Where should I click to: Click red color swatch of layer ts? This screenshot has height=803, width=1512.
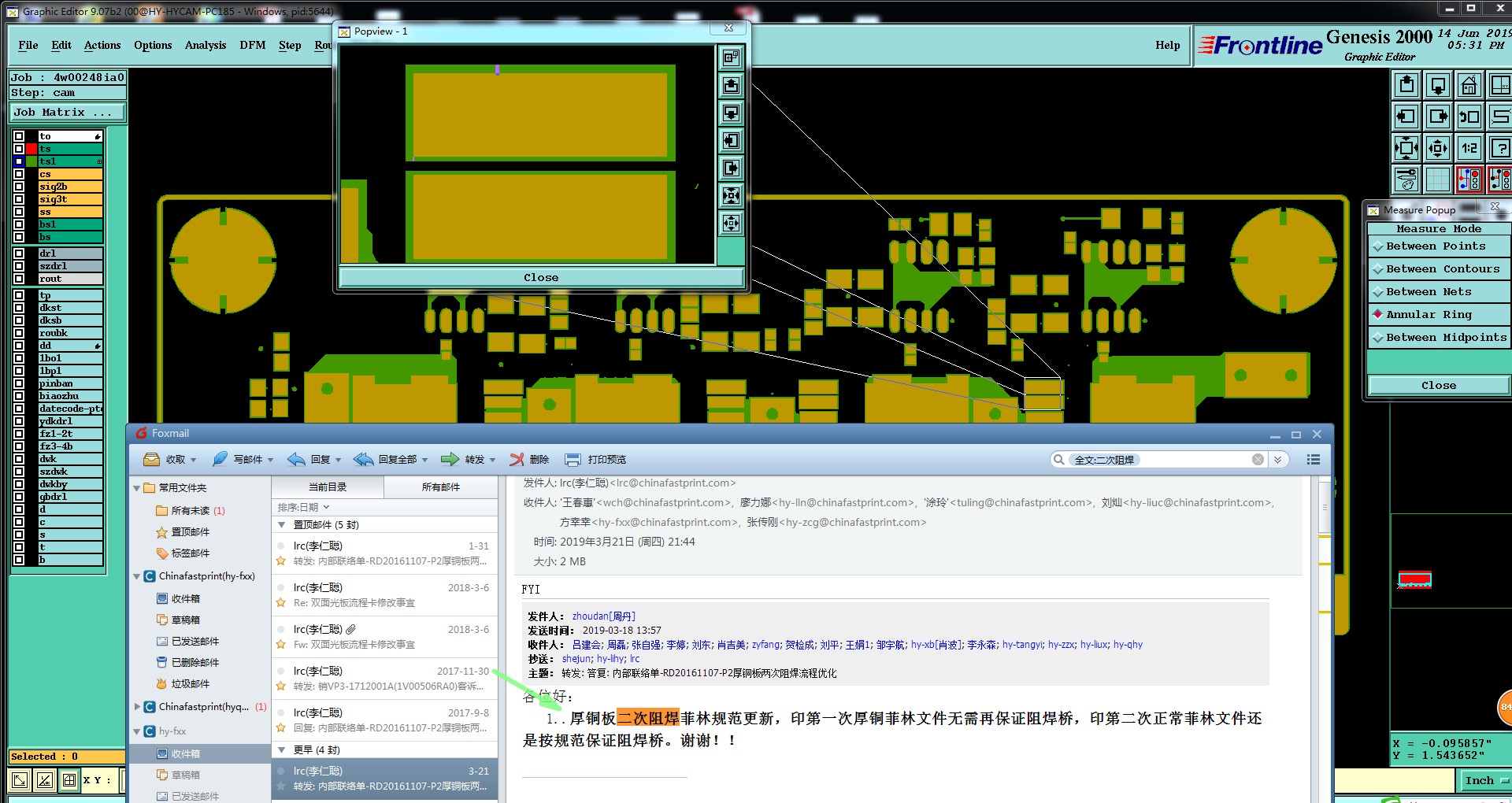[31, 149]
